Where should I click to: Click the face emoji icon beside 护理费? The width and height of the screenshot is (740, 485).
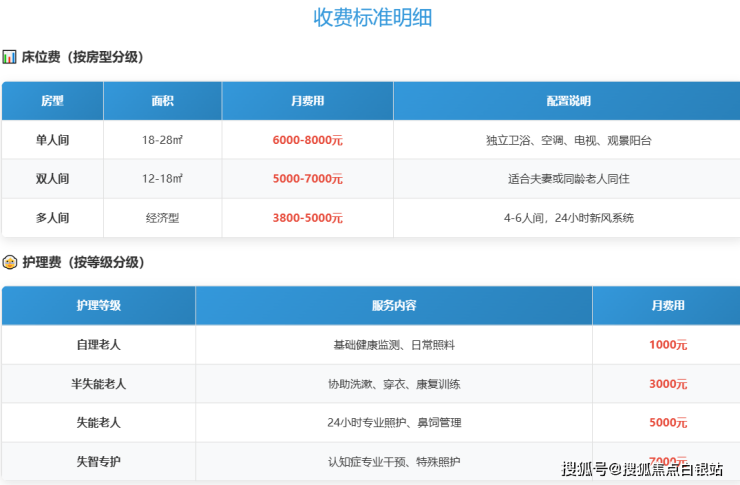click(9, 263)
